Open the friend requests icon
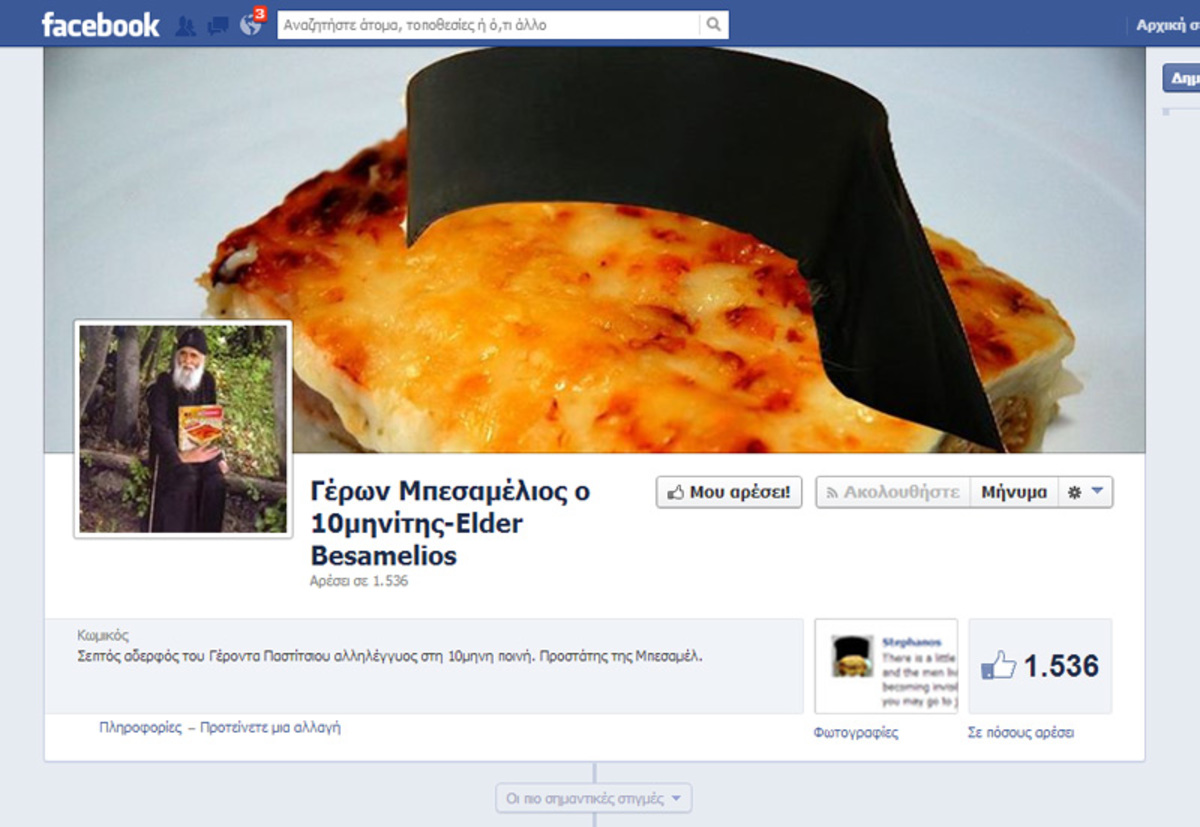This screenshot has height=827, width=1200. click(185, 26)
